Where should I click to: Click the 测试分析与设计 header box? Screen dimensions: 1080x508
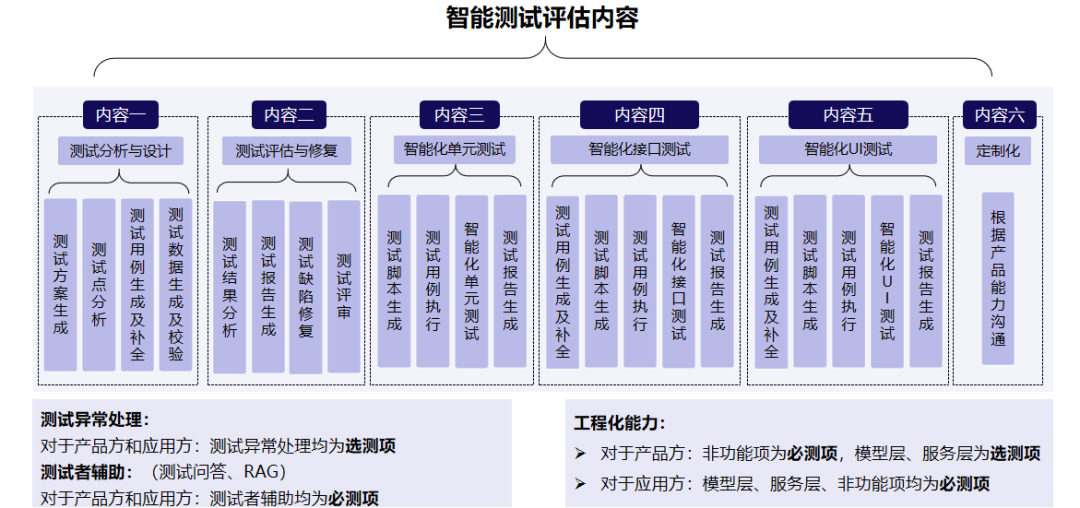coord(121,150)
